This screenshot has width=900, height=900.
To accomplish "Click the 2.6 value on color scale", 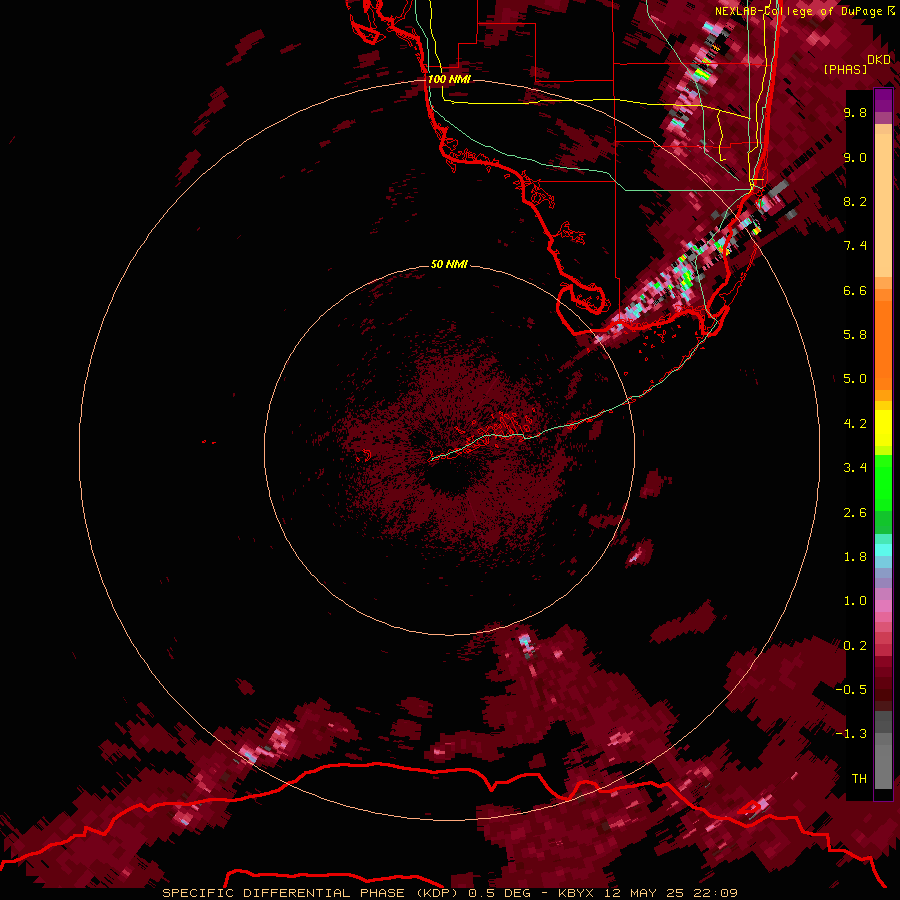I will tap(855, 513).
